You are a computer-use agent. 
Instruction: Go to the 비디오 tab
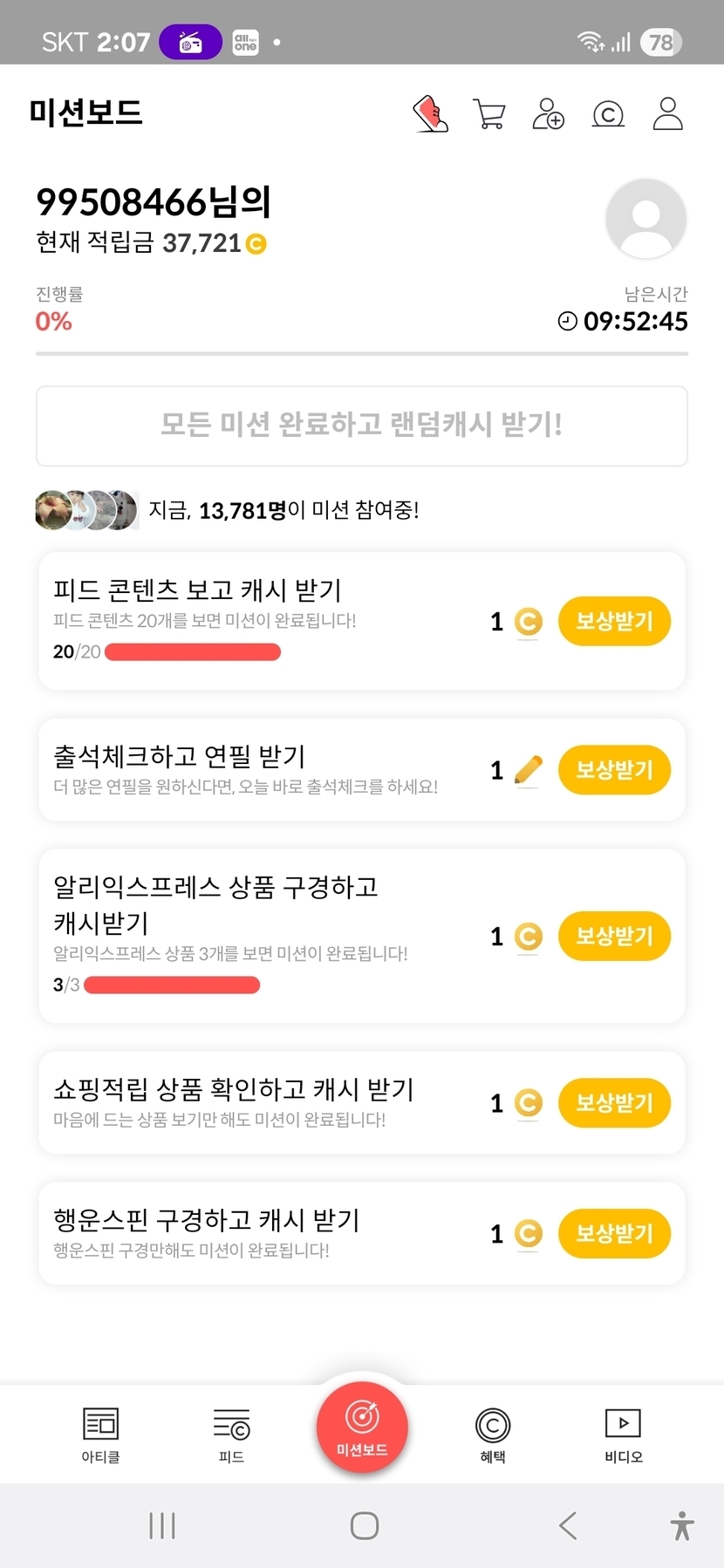point(623,1435)
